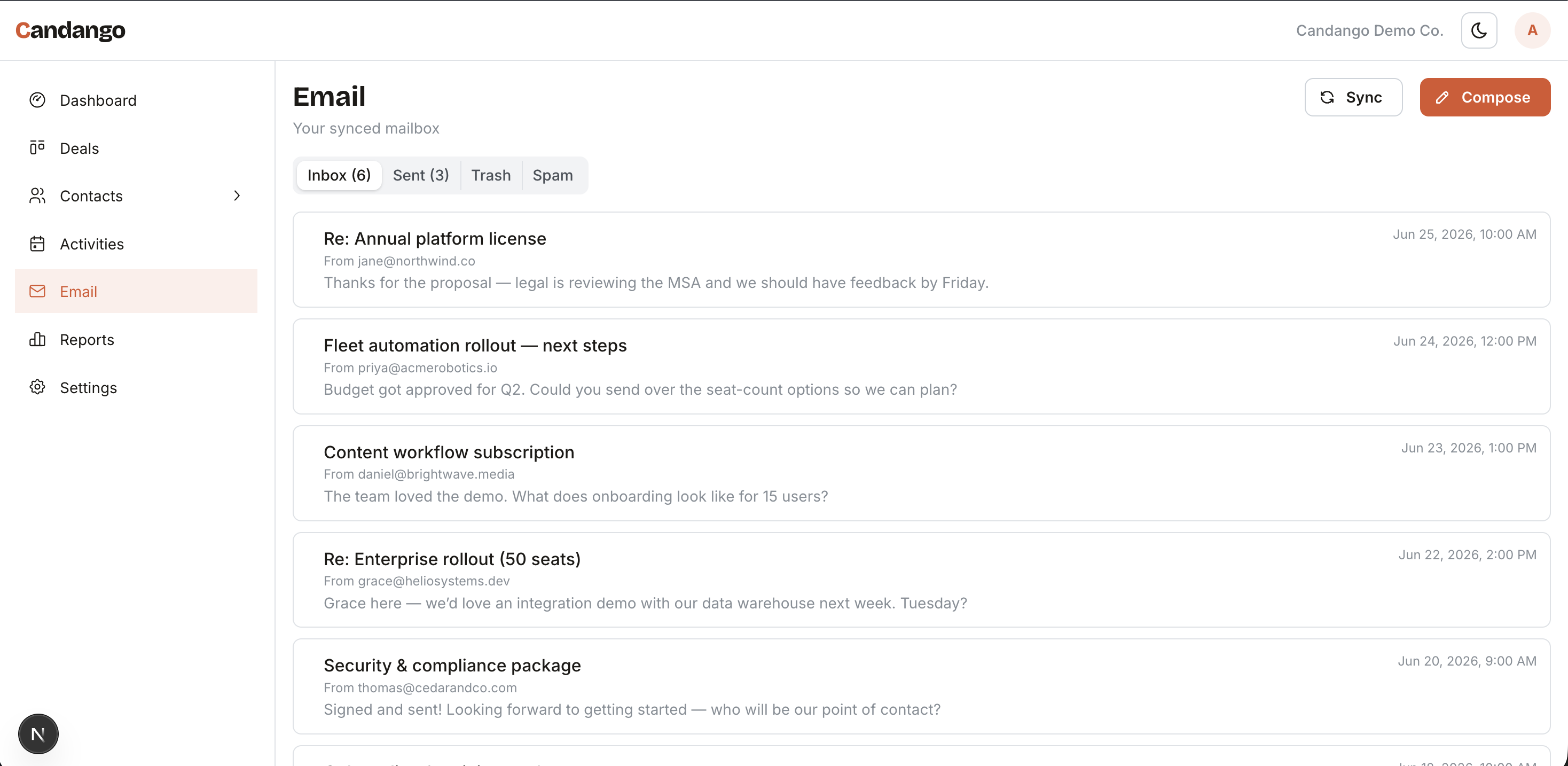Click the Jun 20, 2026, 9:00 AM timestamp
Image resolution: width=1568 pixels, height=766 pixels.
point(1467,661)
